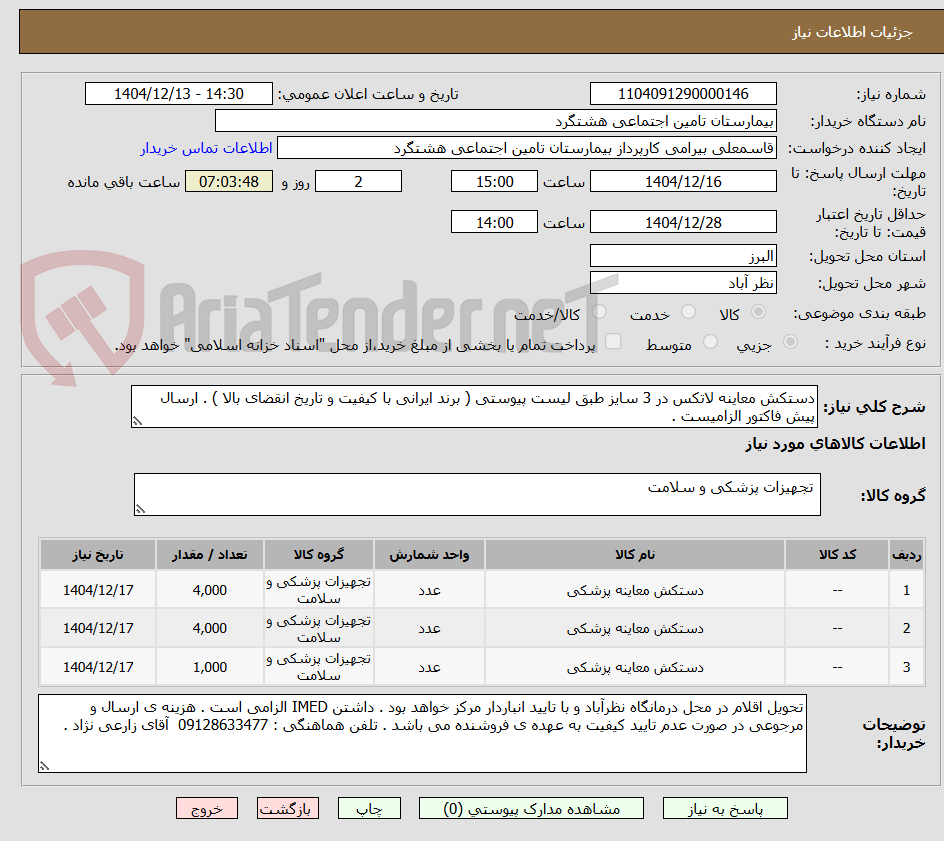Click the نام کالا column header

635,554
